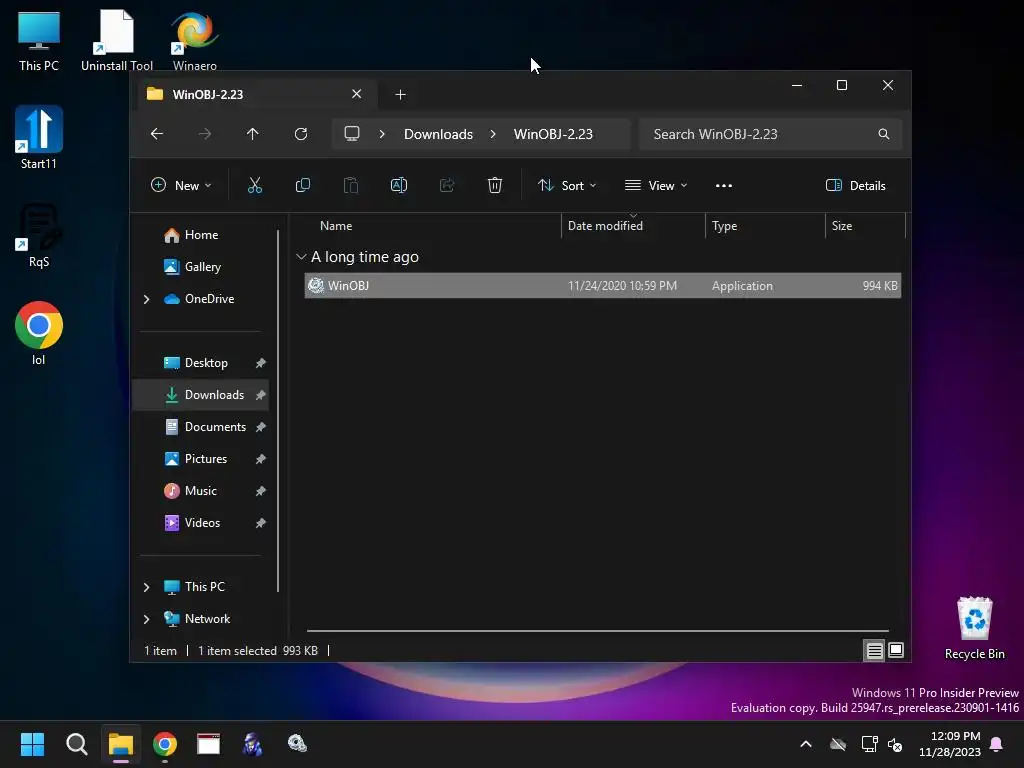Unpin Desktop using its pin icon
This screenshot has width=1024, height=768.
pos(261,363)
